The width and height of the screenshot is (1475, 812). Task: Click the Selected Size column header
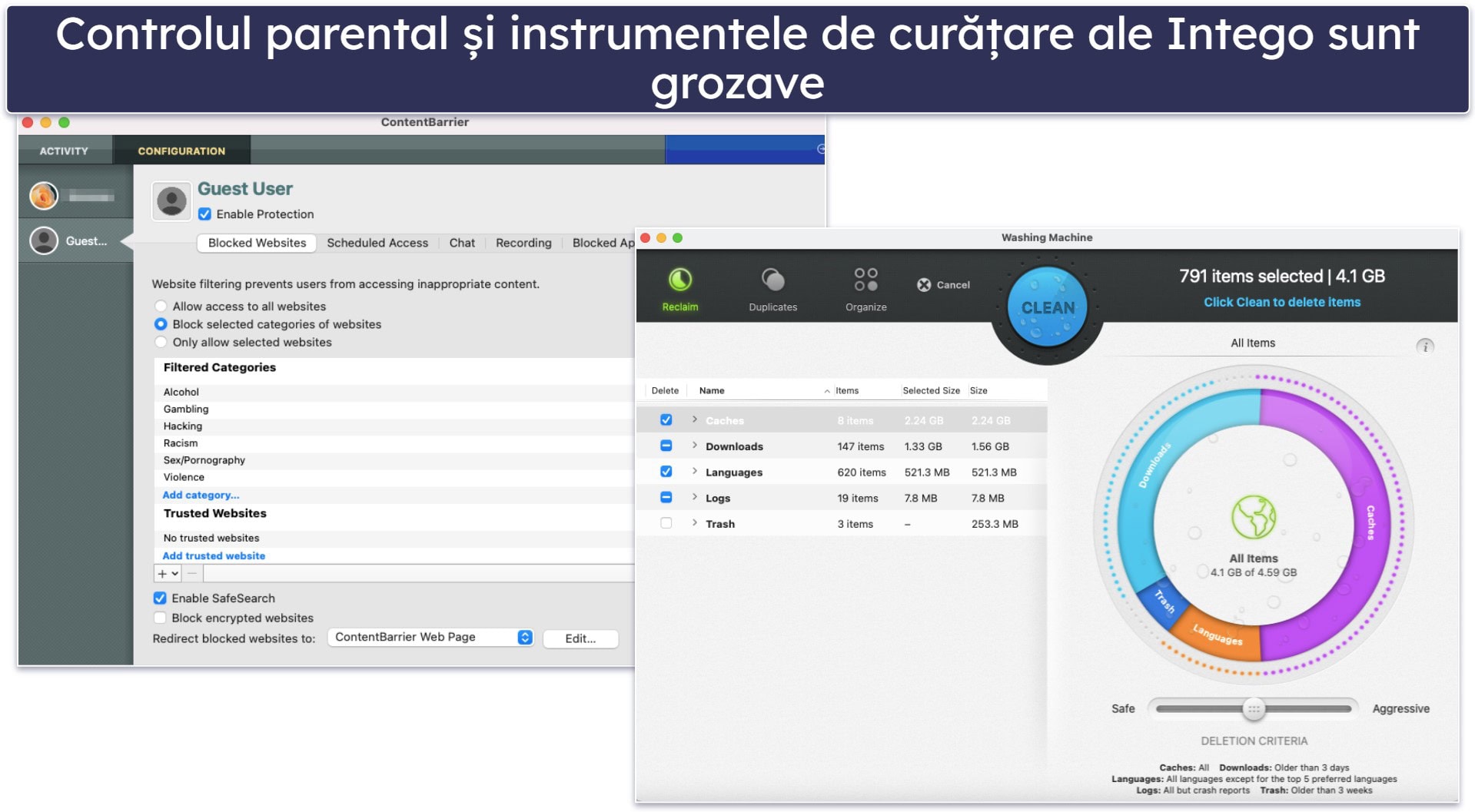(x=931, y=390)
